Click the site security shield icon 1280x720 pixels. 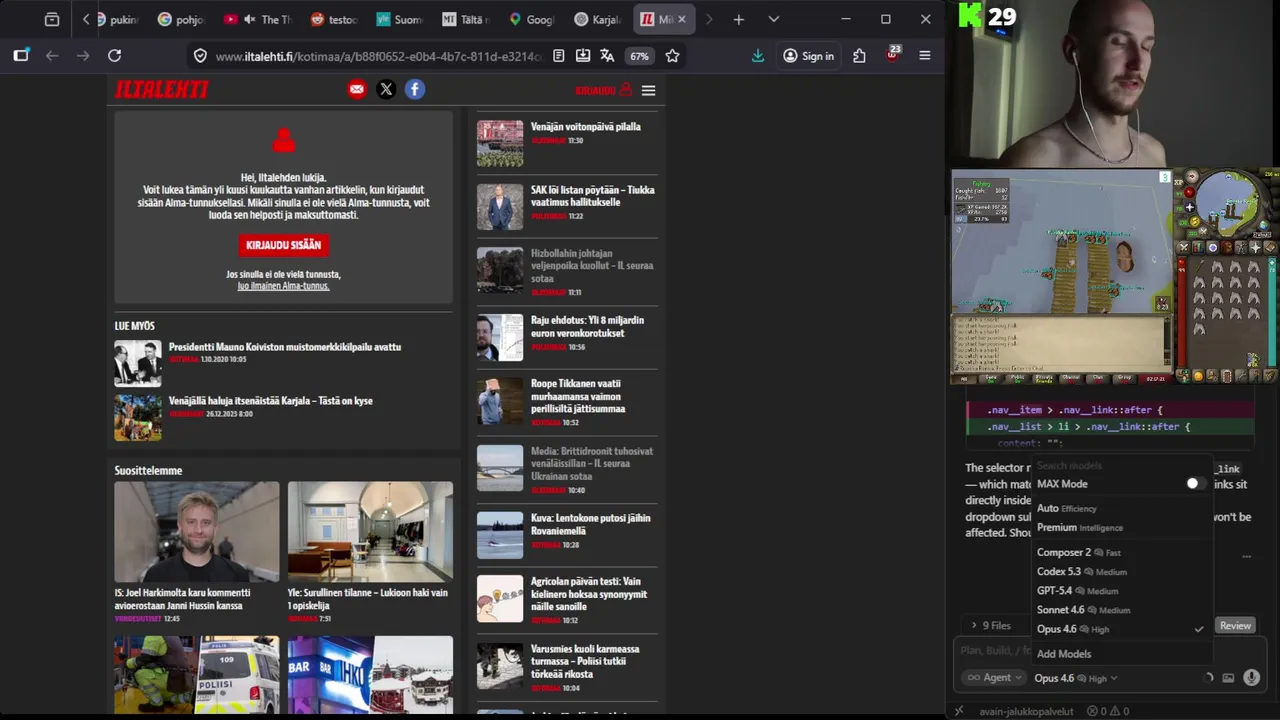tap(200, 56)
